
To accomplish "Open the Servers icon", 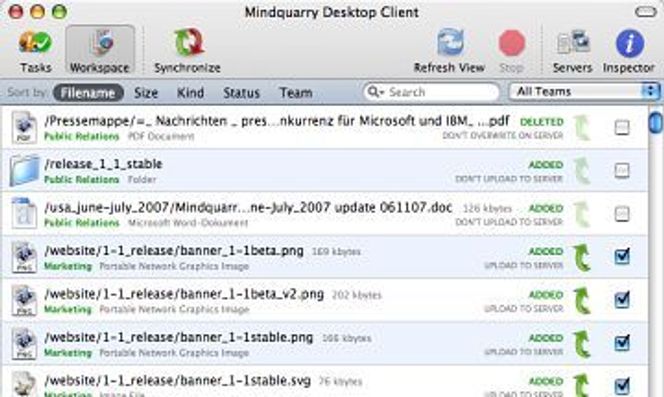I will 573,43.
